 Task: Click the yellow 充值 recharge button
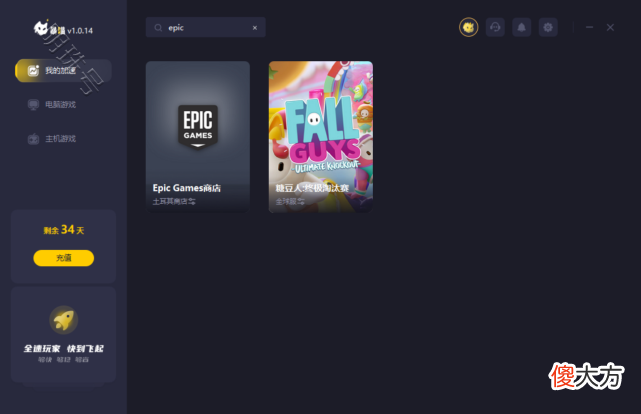63,258
